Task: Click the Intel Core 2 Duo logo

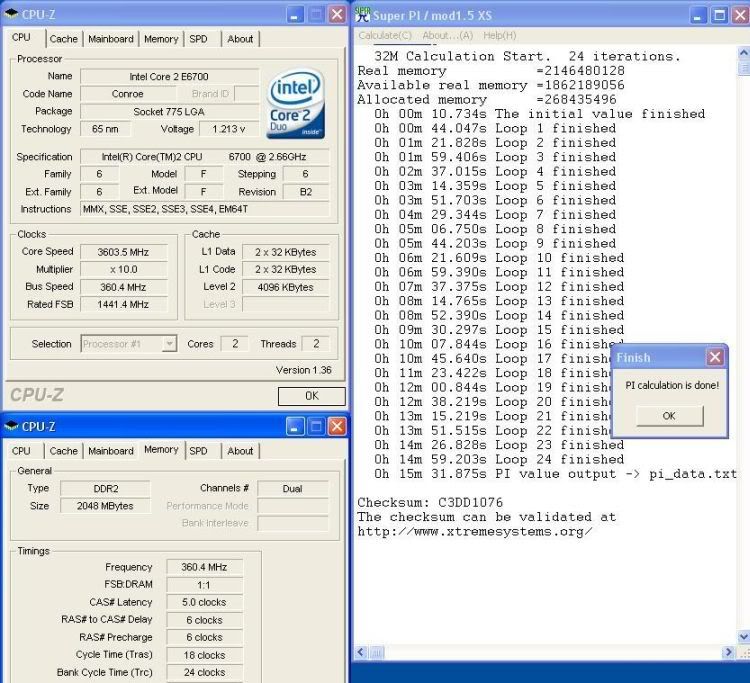Action: coord(296,104)
